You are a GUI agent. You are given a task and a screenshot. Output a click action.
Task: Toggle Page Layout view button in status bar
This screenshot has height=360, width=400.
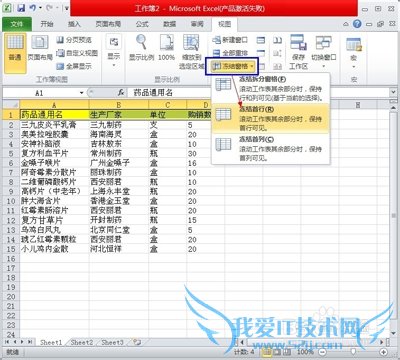coord(277,352)
